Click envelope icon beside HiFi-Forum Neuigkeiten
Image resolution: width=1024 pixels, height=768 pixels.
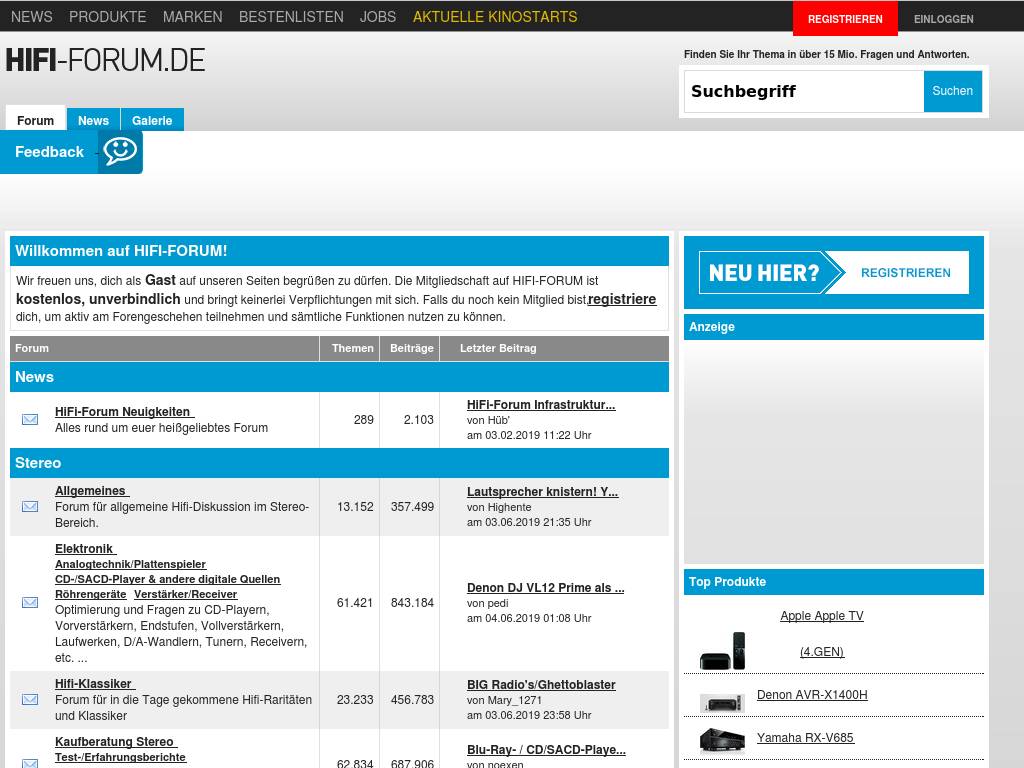pos(30,419)
